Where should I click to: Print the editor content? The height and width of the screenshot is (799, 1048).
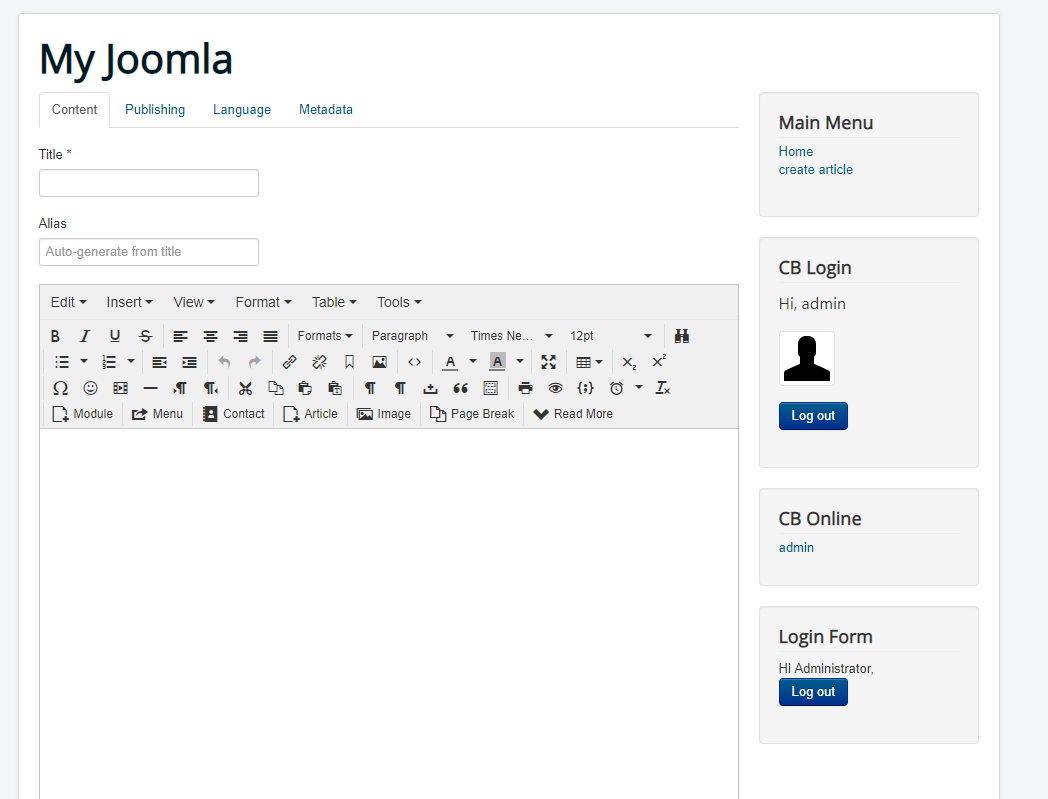[525, 388]
